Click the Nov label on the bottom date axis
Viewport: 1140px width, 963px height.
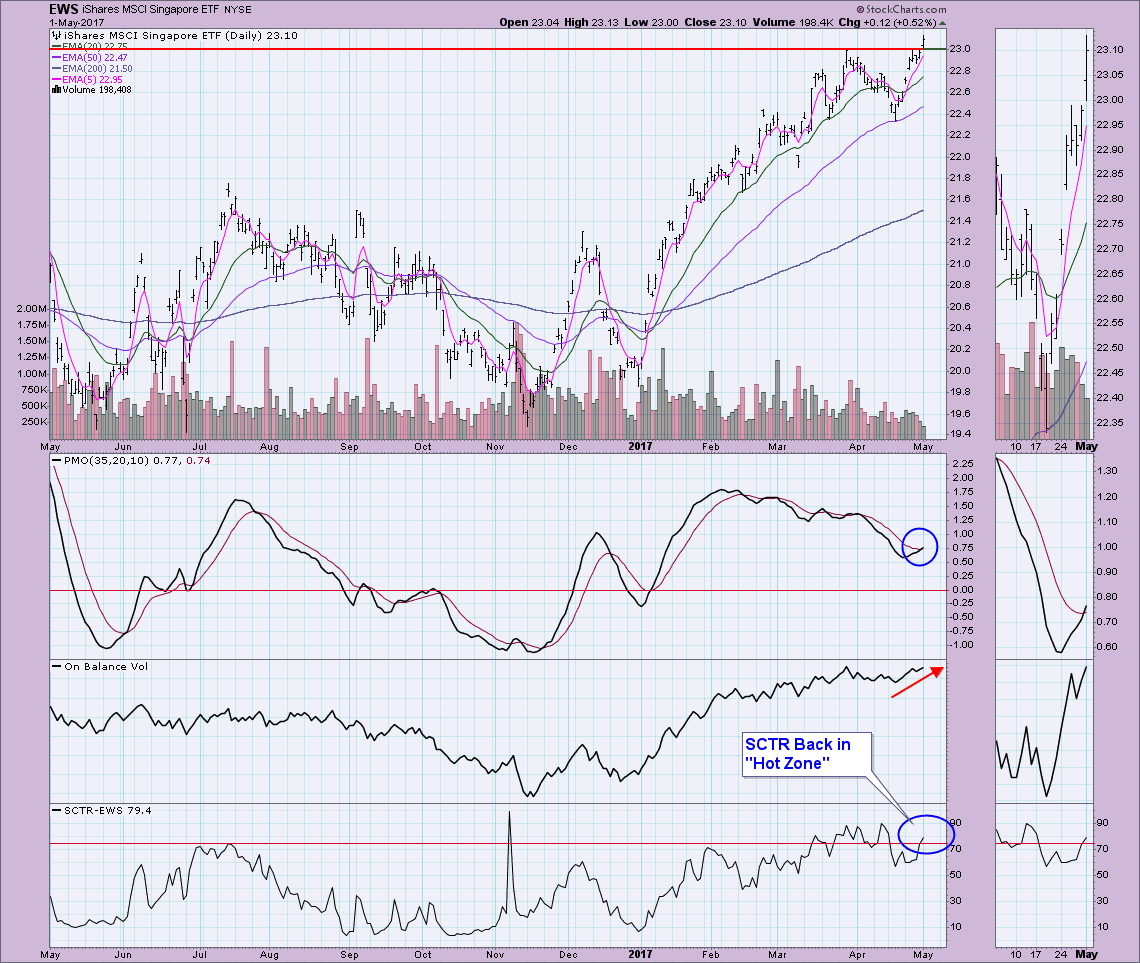495,954
